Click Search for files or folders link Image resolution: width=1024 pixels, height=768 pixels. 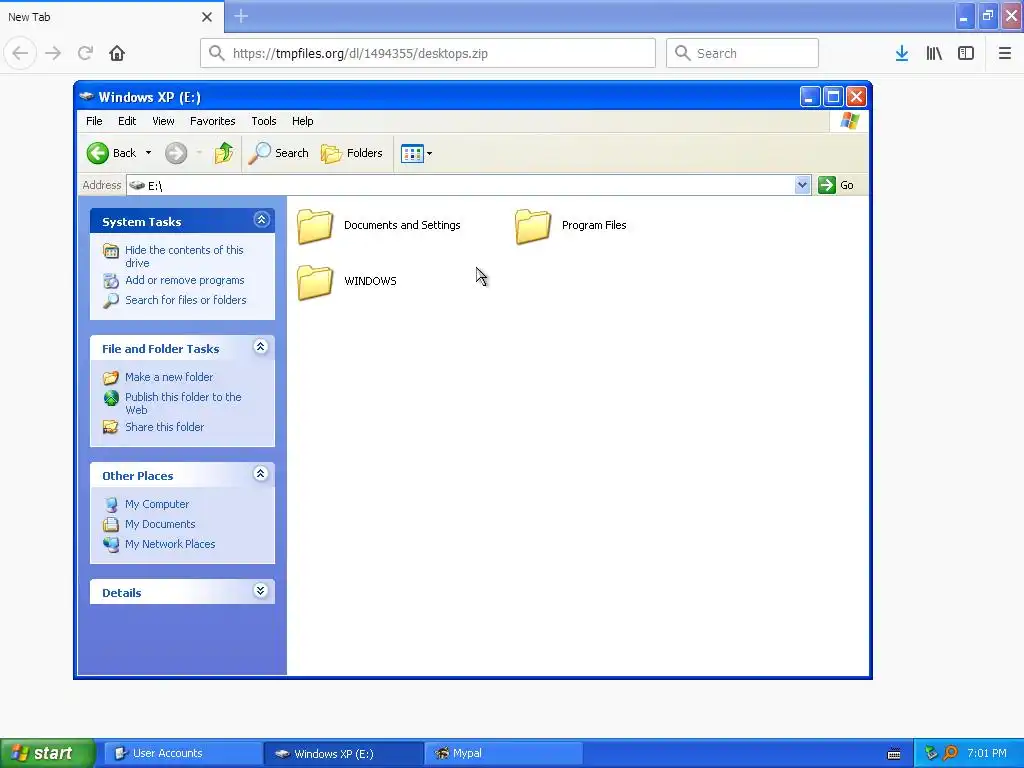(185, 300)
